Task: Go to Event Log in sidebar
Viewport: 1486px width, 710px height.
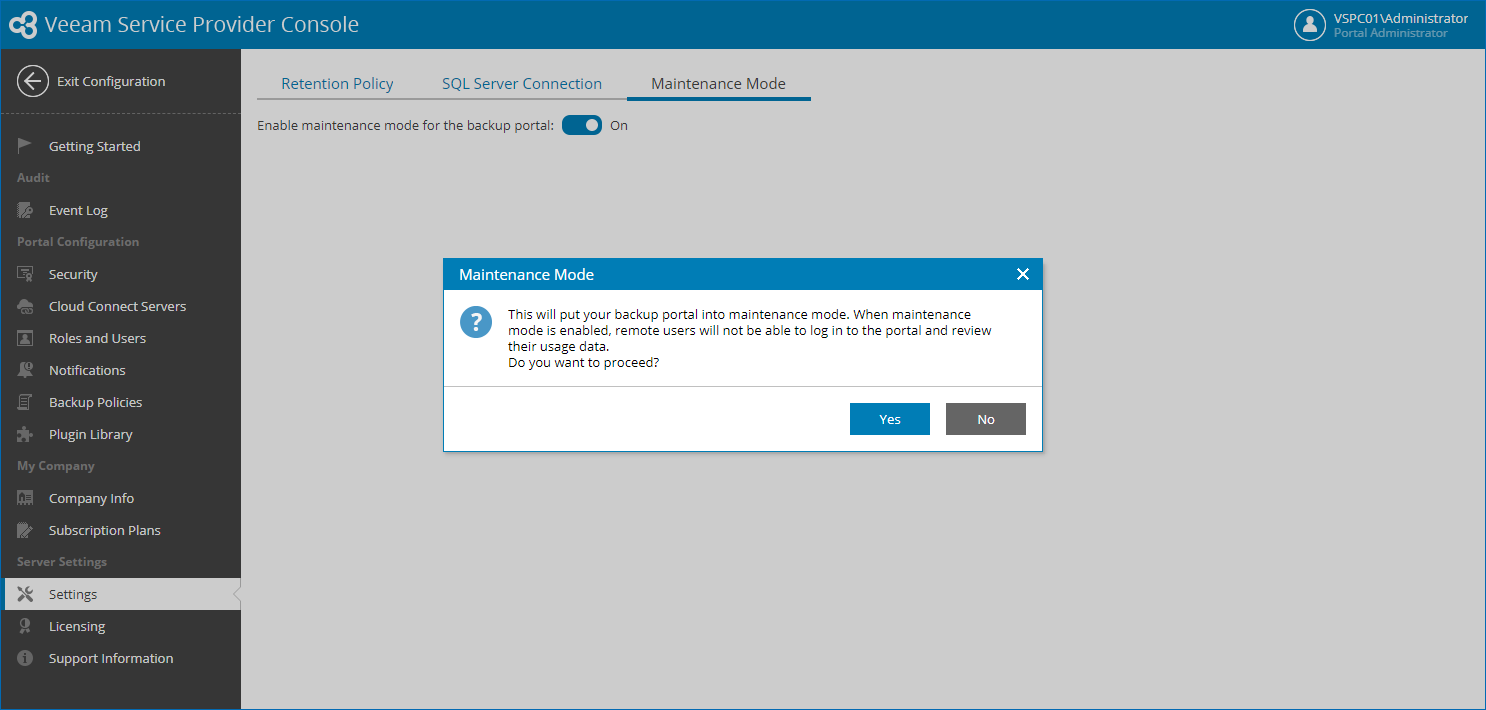Action: click(x=120, y=210)
